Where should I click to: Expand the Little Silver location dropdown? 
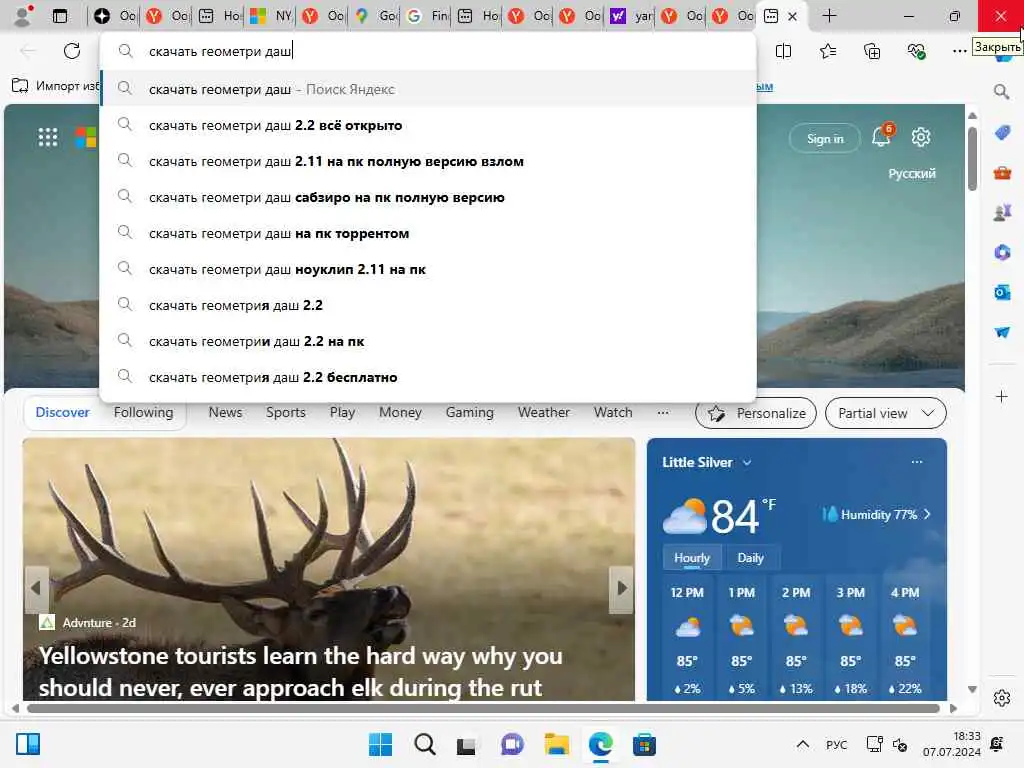(x=747, y=462)
